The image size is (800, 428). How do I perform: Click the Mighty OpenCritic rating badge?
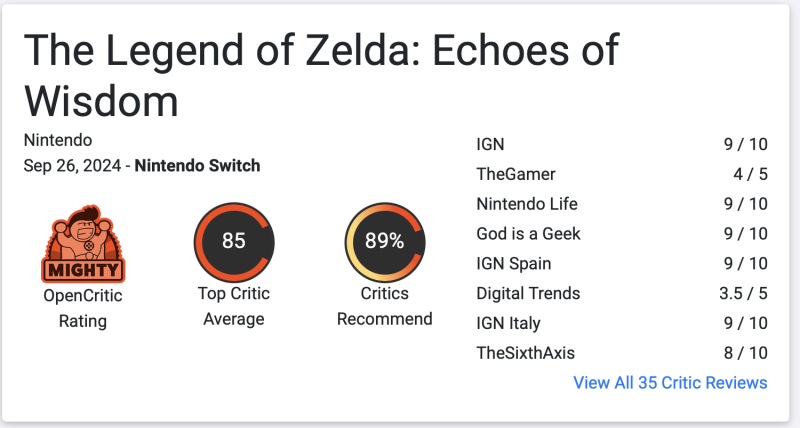[82, 244]
